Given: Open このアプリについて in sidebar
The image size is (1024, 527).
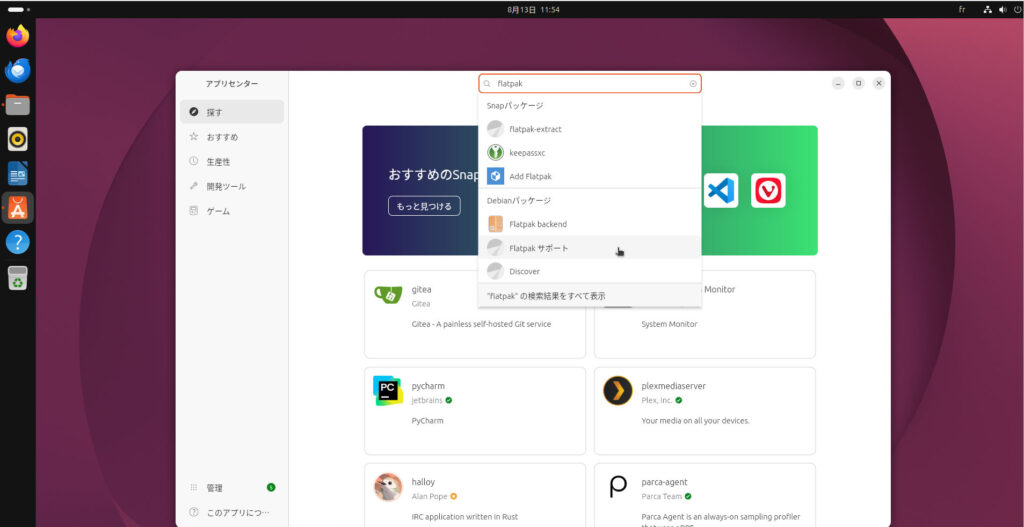Looking at the screenshot, I should (232, 512).
